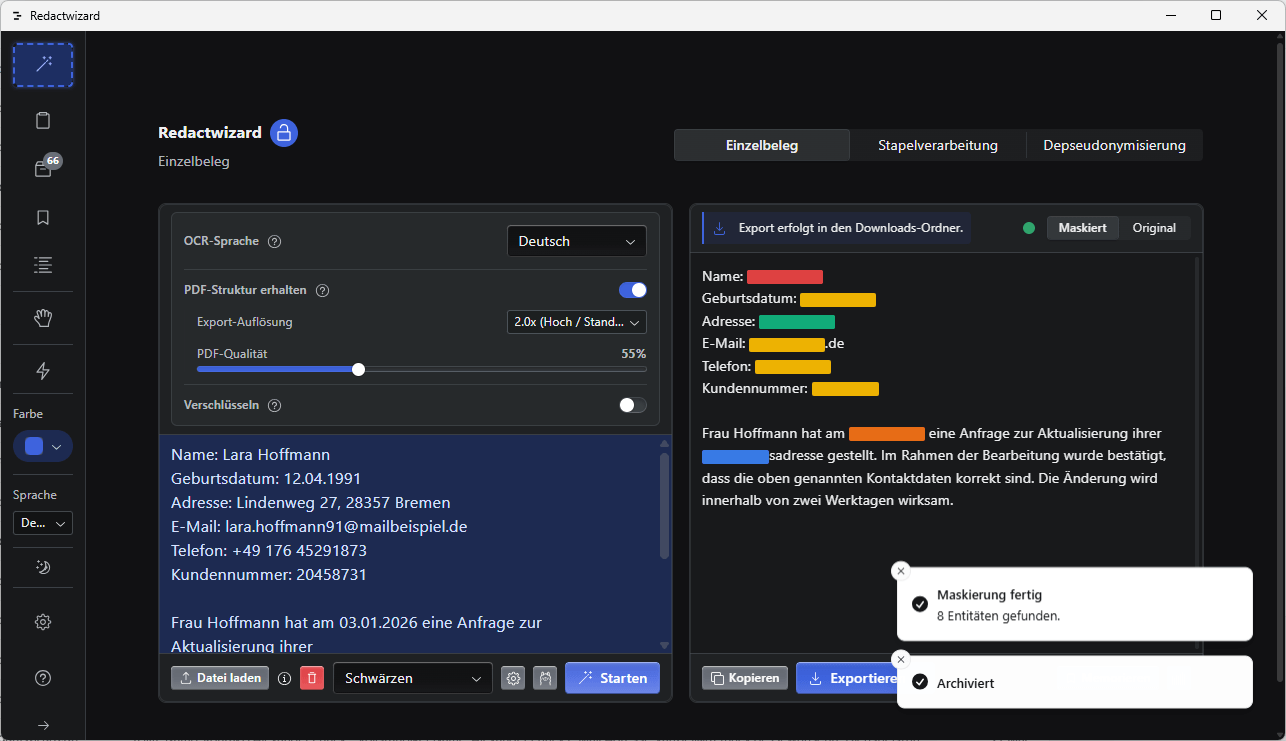Show help for OCR-Sprache
Image resolution: width=1286 pixels, height=741 pixels.
(275, 241)
